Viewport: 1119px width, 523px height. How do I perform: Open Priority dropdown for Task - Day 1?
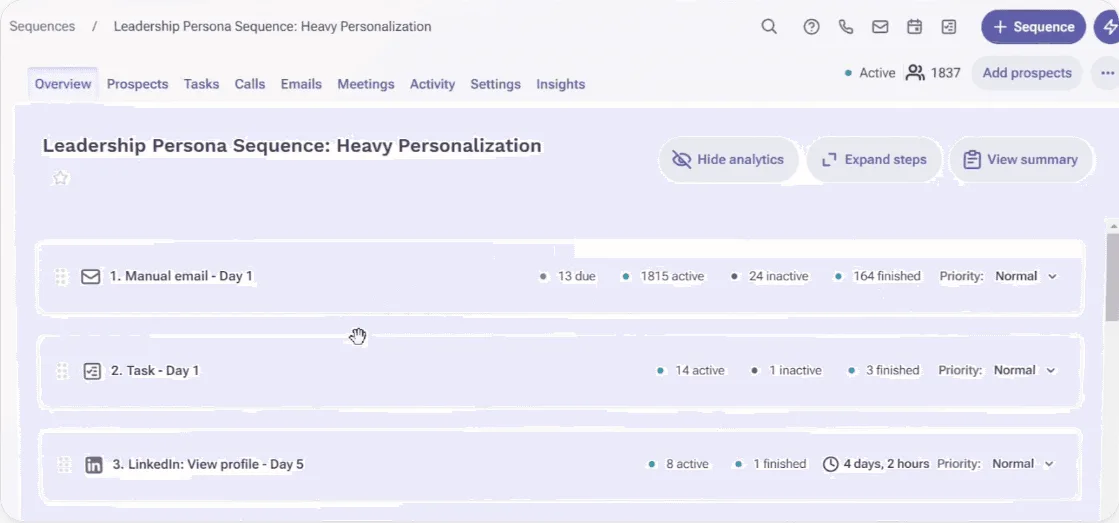1024,370
